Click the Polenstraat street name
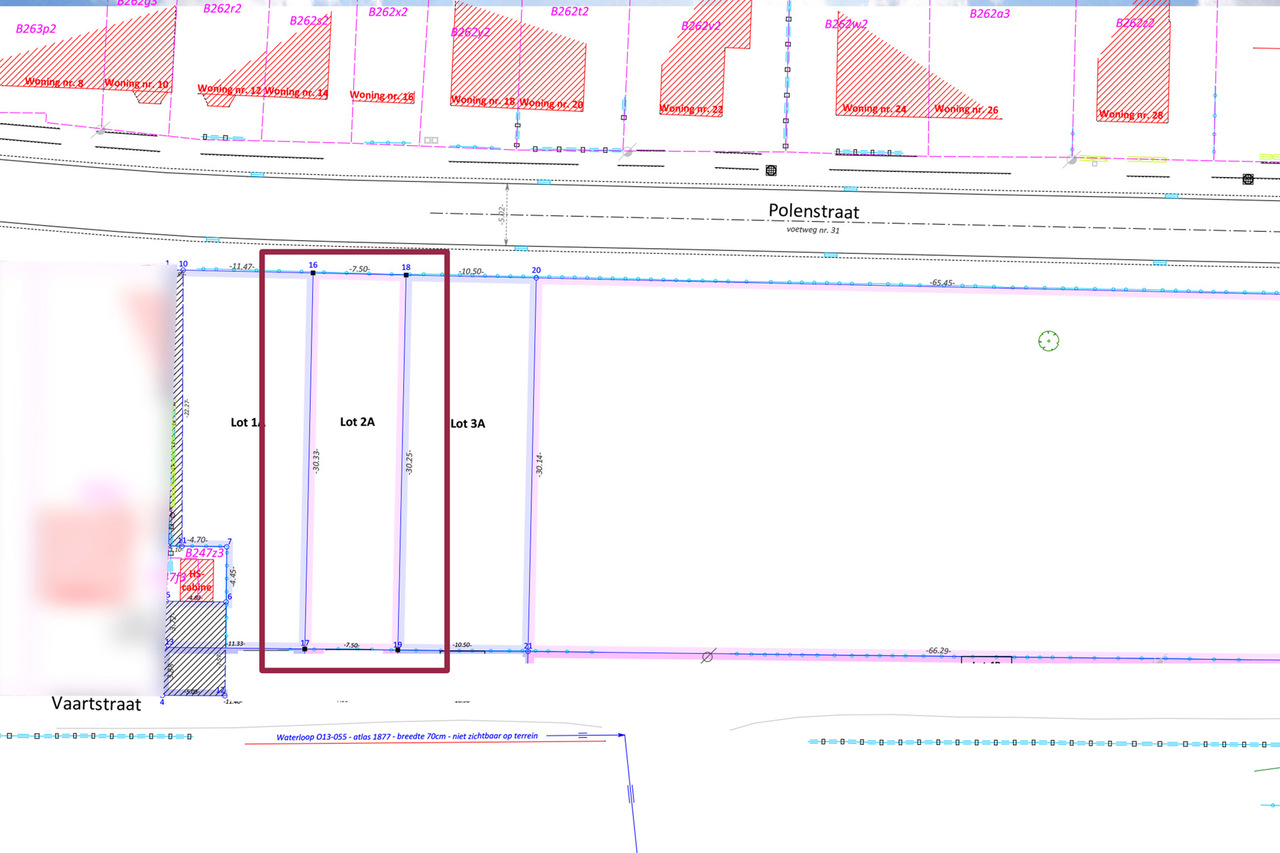The image size is (1280, 853). (x=813, y=211)
